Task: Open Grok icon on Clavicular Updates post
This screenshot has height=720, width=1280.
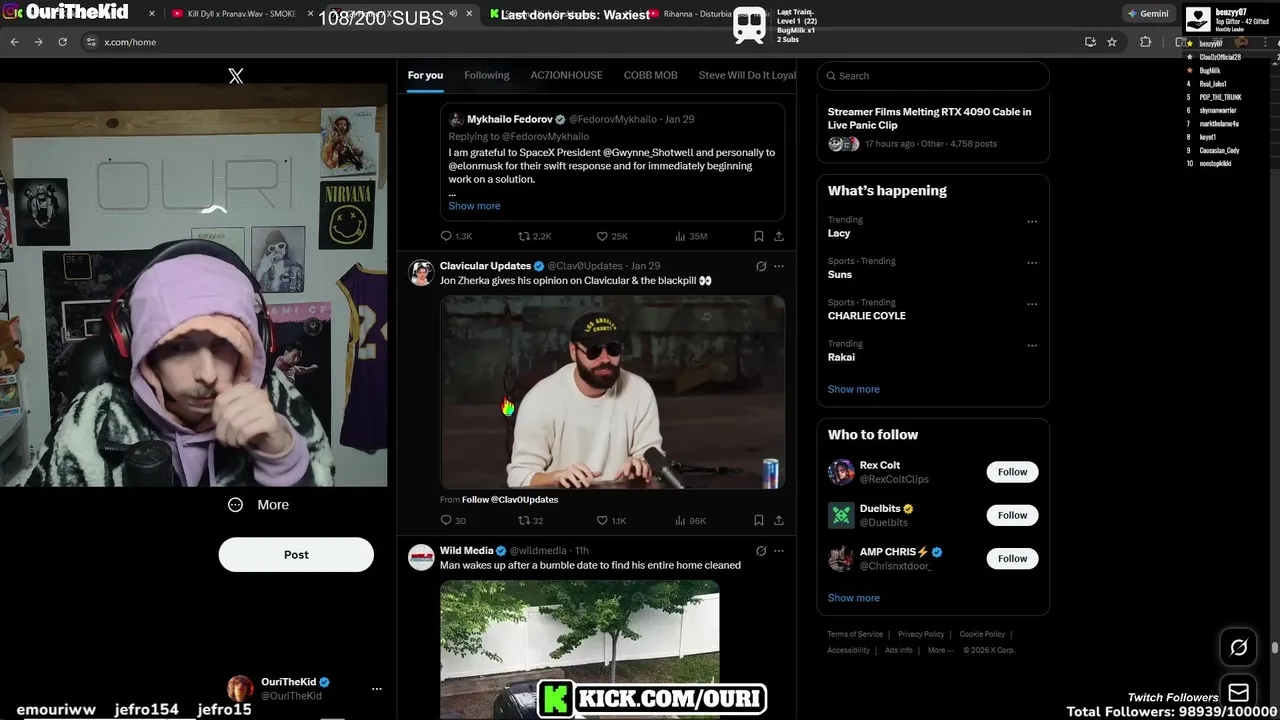Action: [761, 266]
